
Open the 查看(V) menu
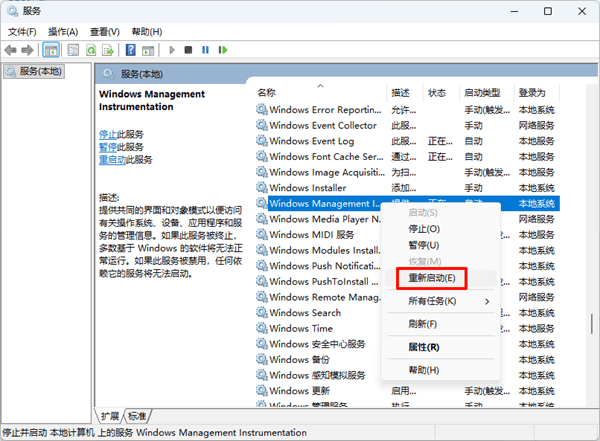pos(105,32)
